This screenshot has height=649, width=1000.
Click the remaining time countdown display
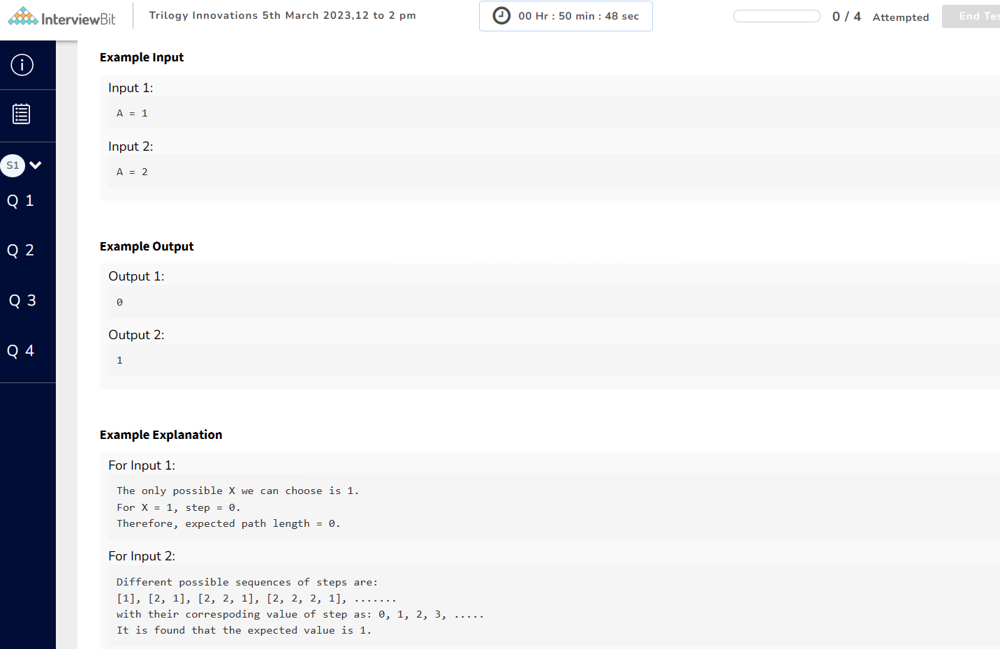point(578,17)
